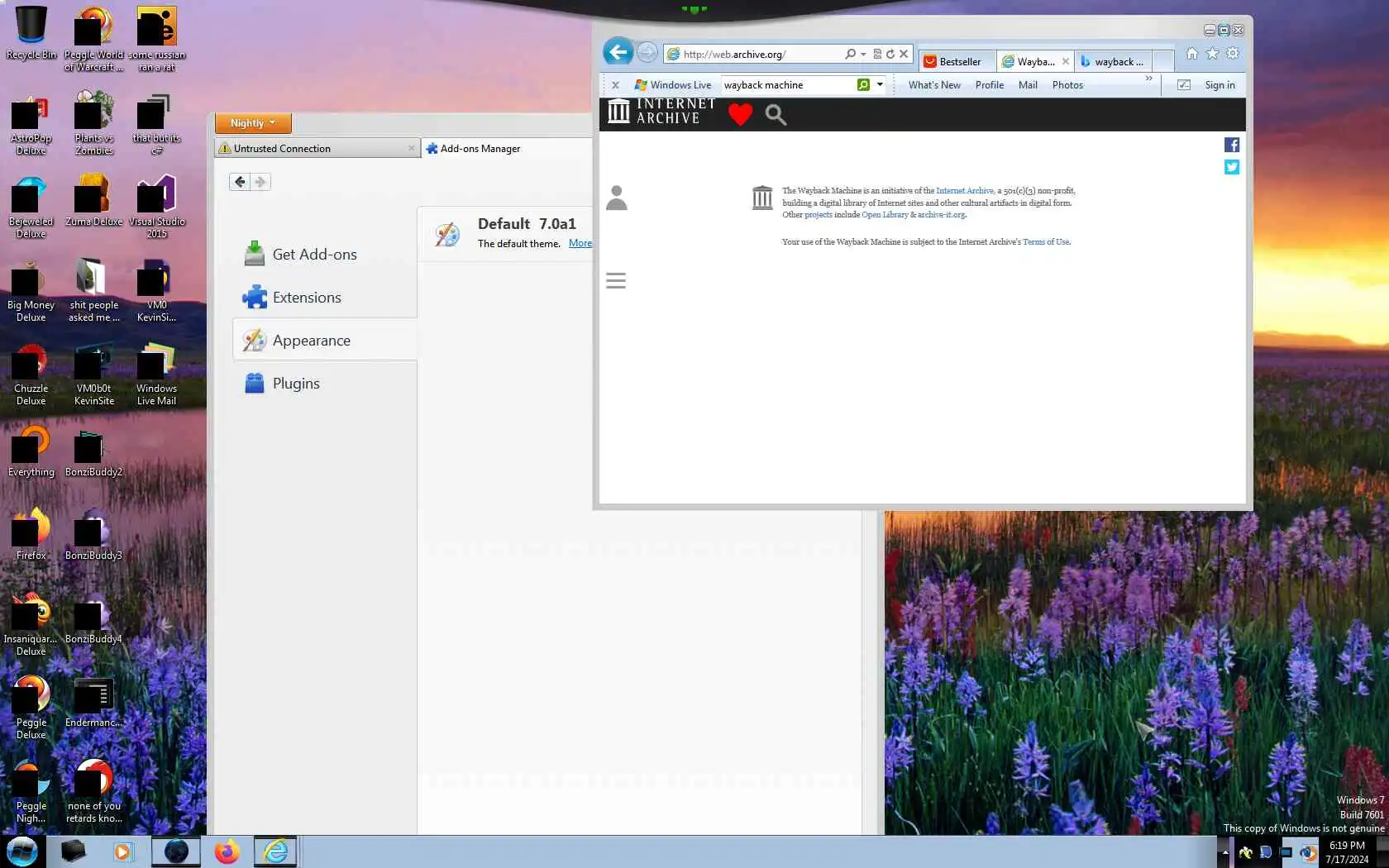The image size is (1389, 868).
Task: Open Mail on Windows Live toolbar
Action: [1028, 84]
